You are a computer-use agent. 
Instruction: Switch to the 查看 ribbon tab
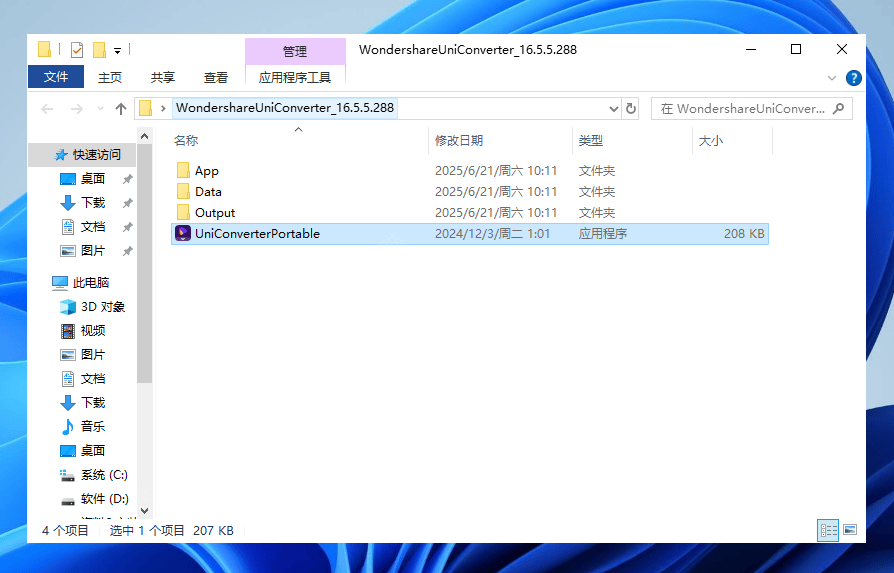pyautogui.click(x=216, y=78)
